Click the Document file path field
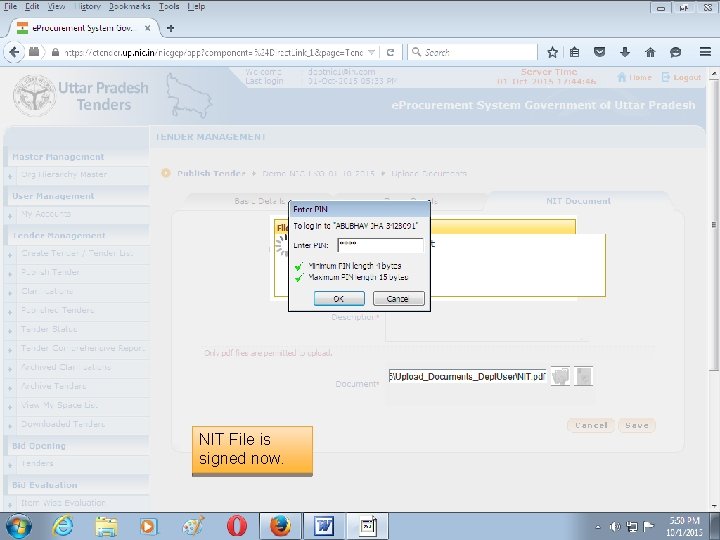Screen dimensions: 720x540 point(467,376)
